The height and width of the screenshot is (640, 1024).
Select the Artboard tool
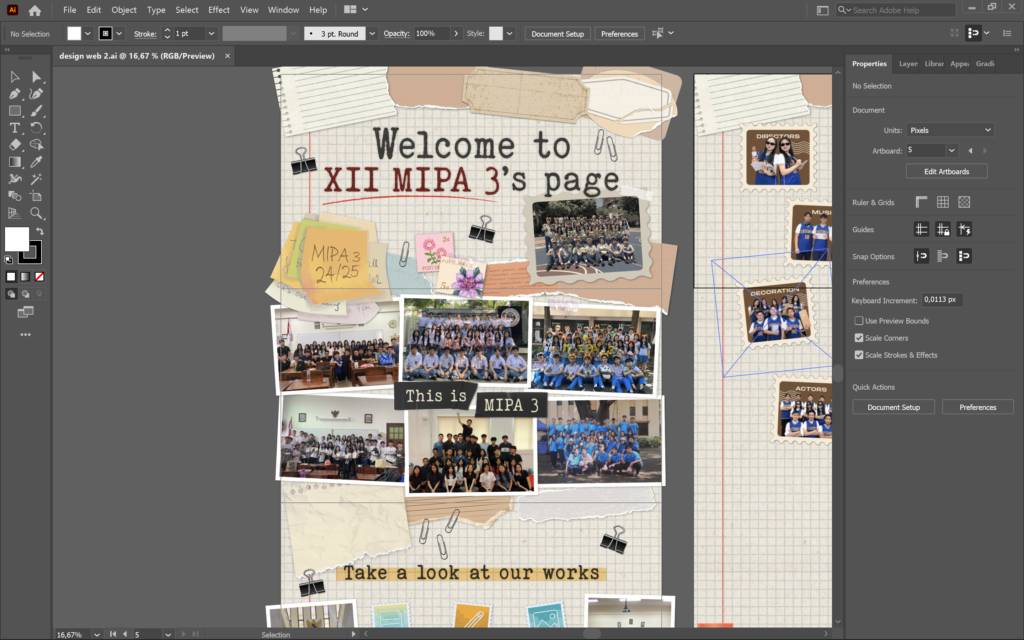(x=36, y=196)
